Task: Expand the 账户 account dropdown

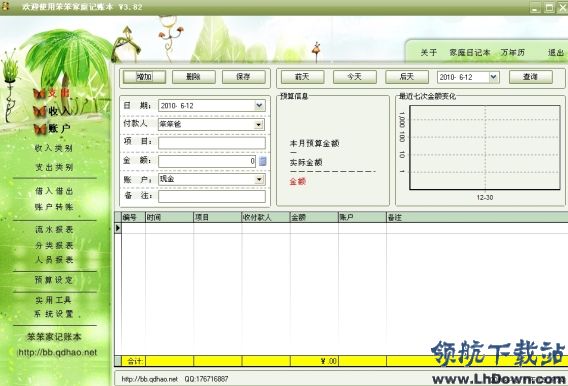Action: [x=259, y=179]
